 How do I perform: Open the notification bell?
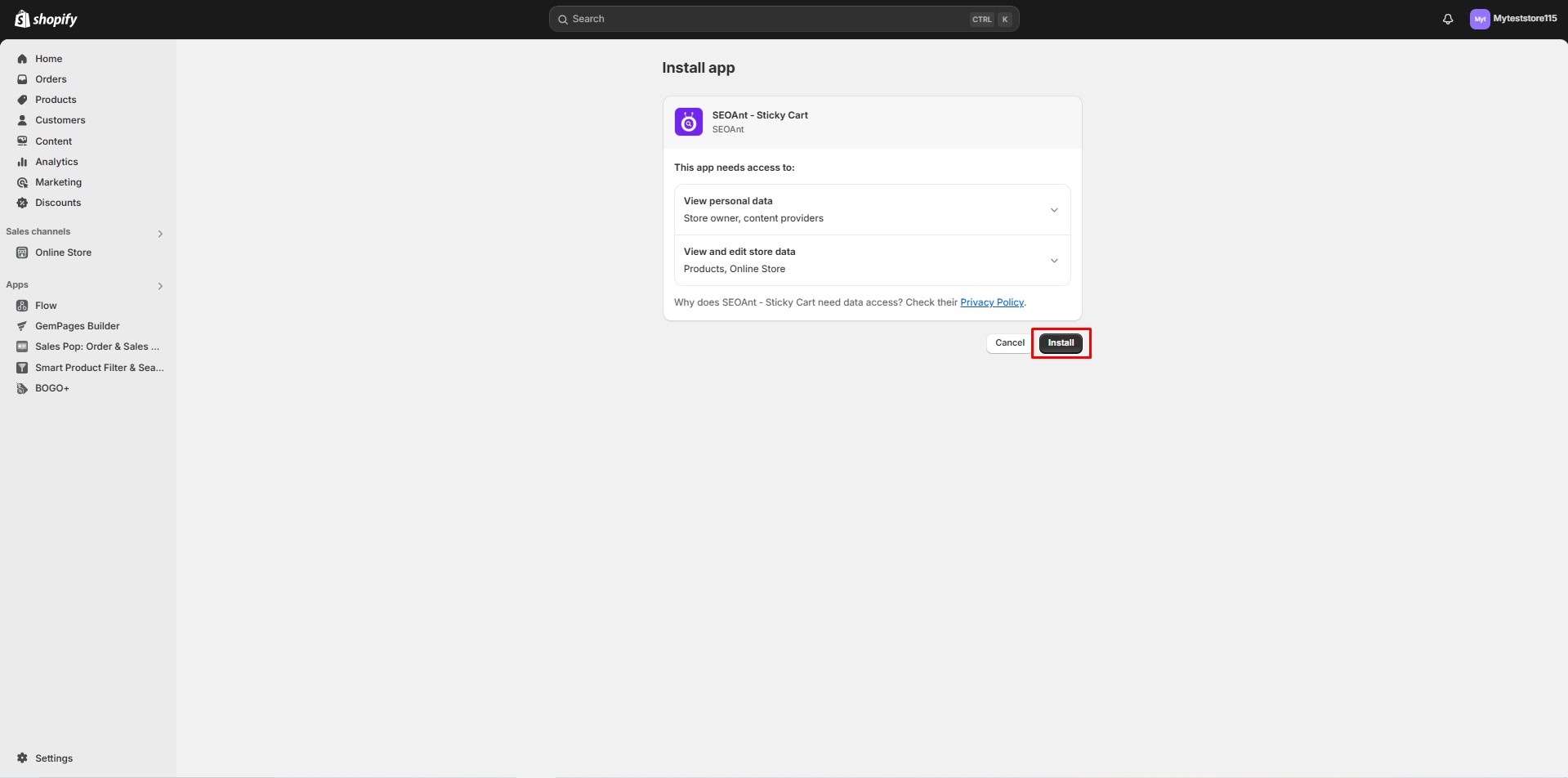click(x=1447, y=18)
